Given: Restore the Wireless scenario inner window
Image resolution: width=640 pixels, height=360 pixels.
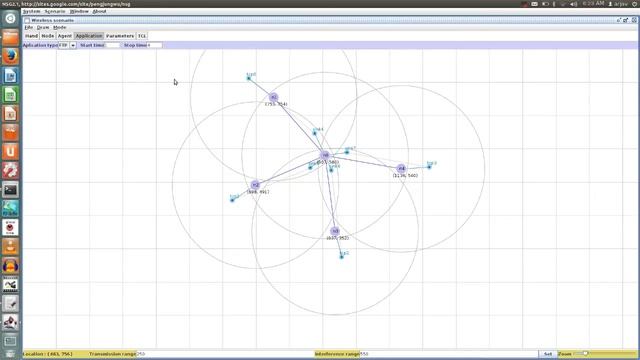Looking at the screenshot, I should 625,20.
